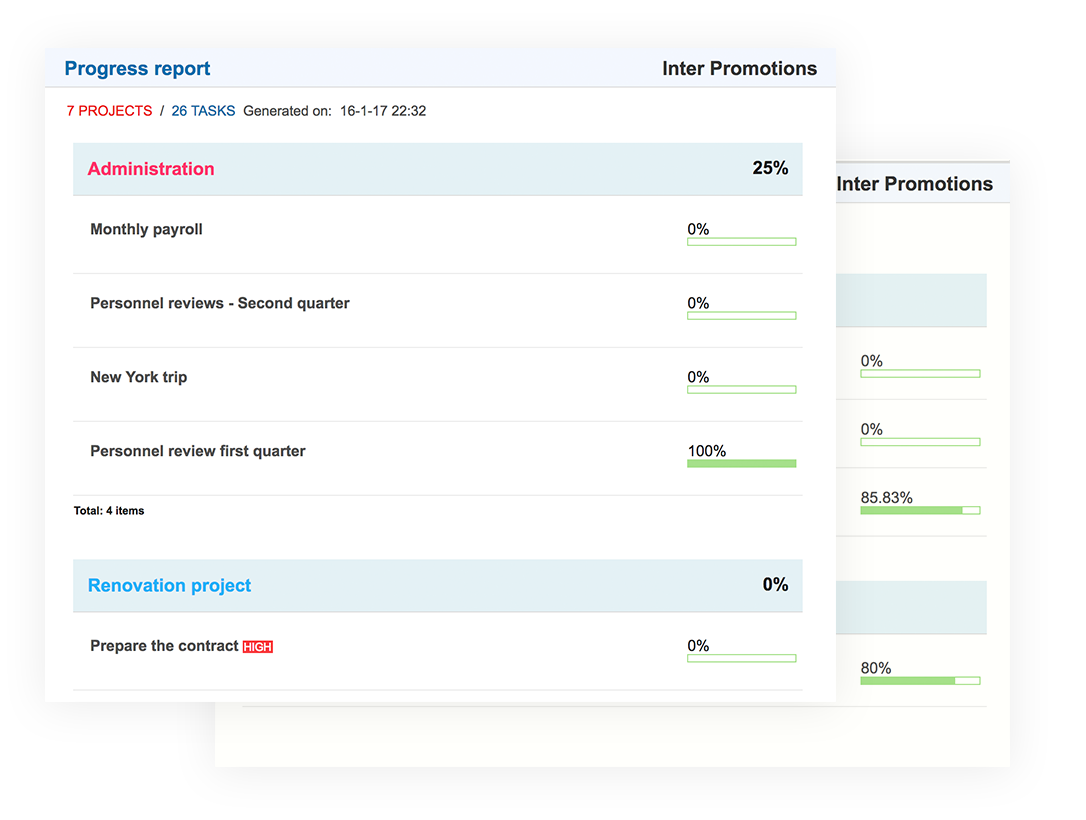Select the Inter Promotions header label
Viewport: 1086px width, 820px height.
739,68
